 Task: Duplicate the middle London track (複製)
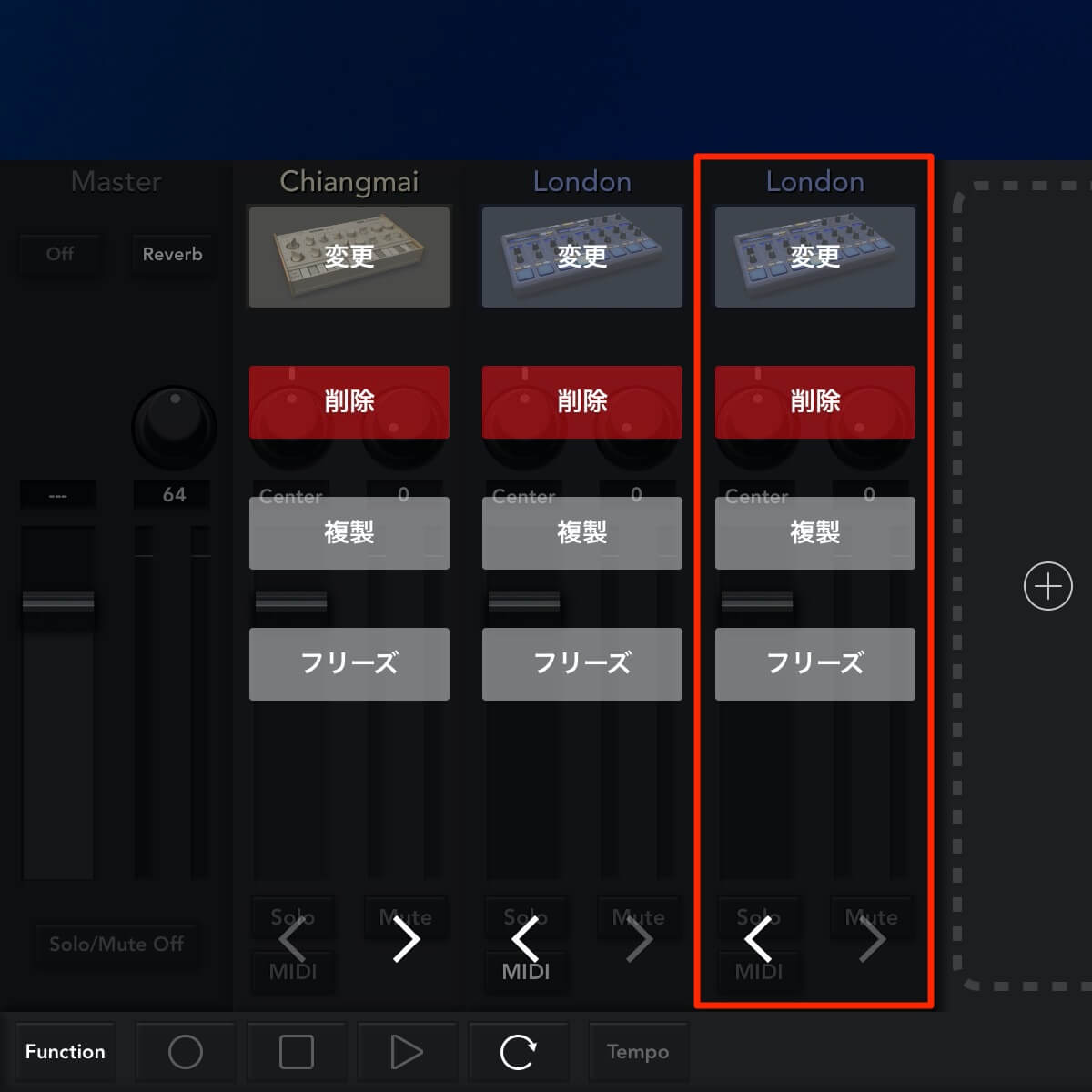pyautogui.click(x=582, y=533)
